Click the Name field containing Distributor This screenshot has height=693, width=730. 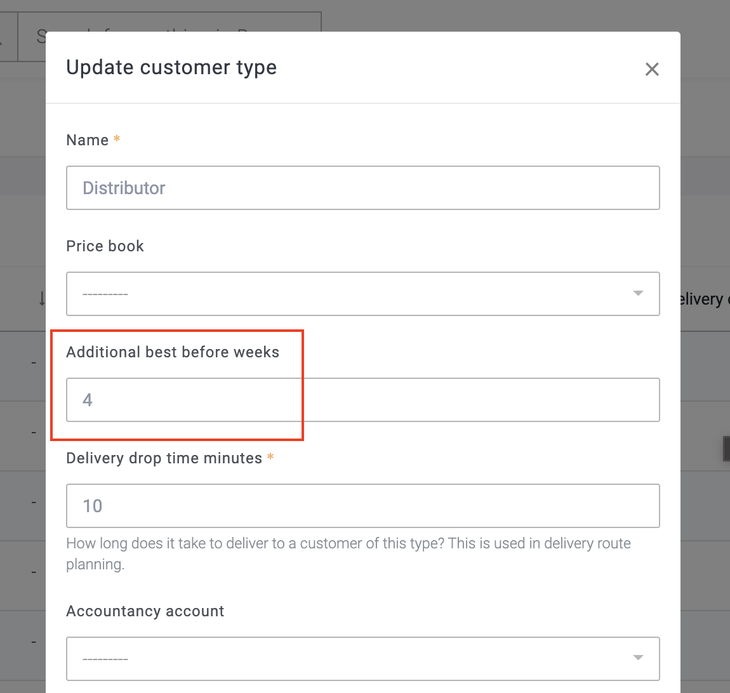[362, 188]
